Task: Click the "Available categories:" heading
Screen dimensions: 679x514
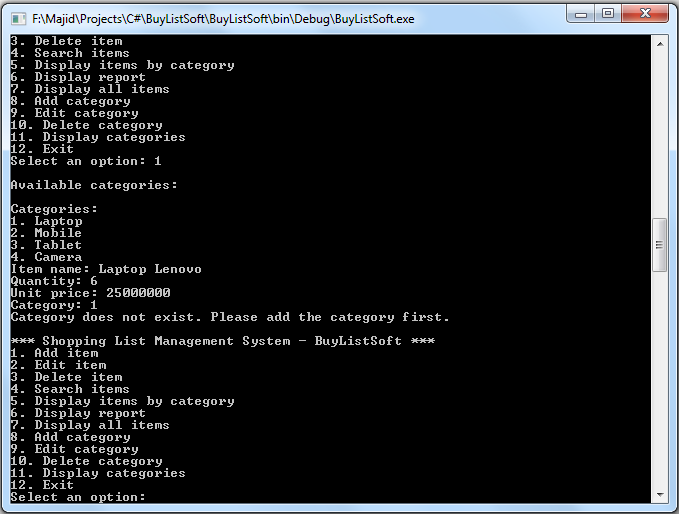Action: point(94,185)
